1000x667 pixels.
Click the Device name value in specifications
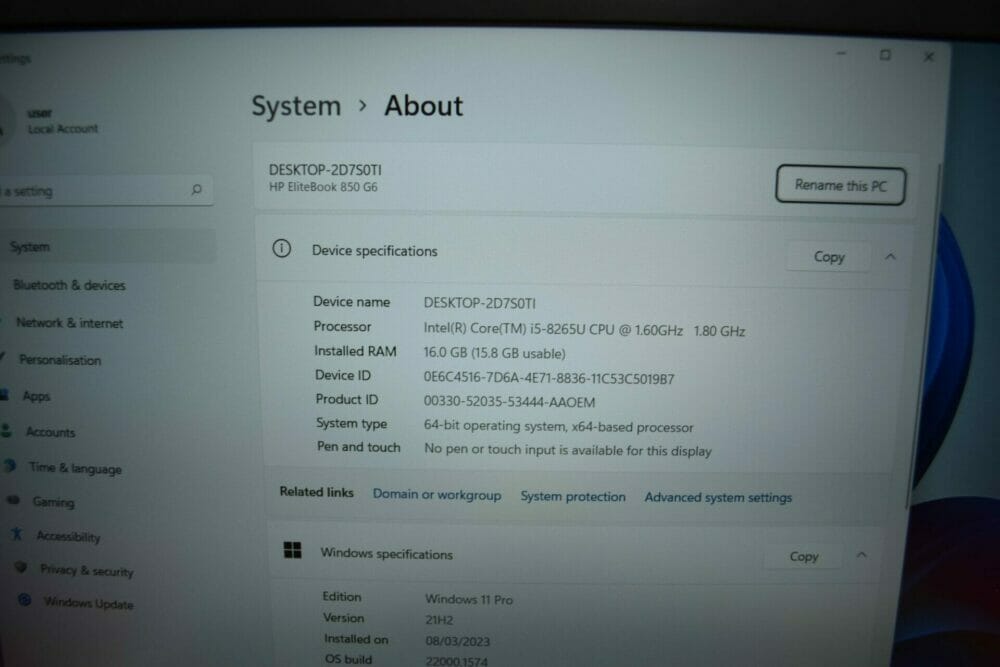pos(480,303)
